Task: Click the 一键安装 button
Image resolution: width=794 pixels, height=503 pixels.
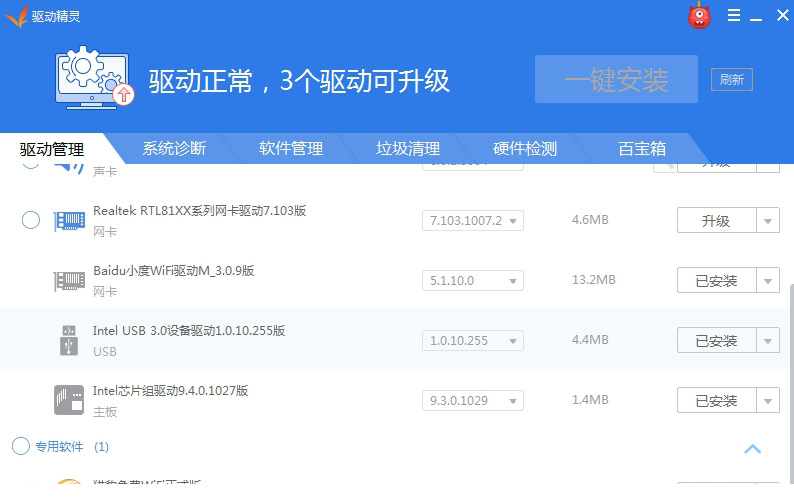Action: 616,79
